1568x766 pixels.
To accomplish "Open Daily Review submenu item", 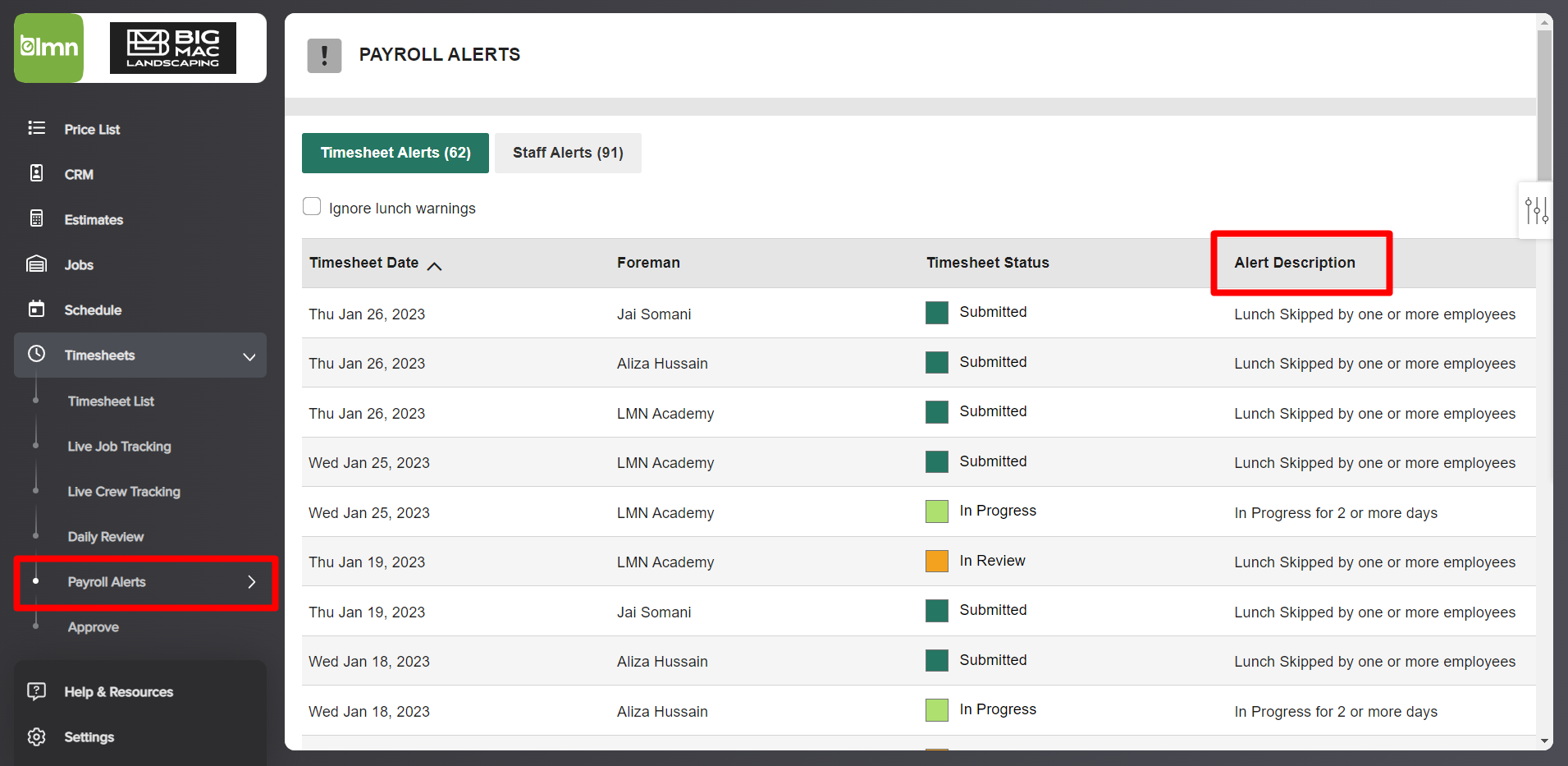I will 105,537.
